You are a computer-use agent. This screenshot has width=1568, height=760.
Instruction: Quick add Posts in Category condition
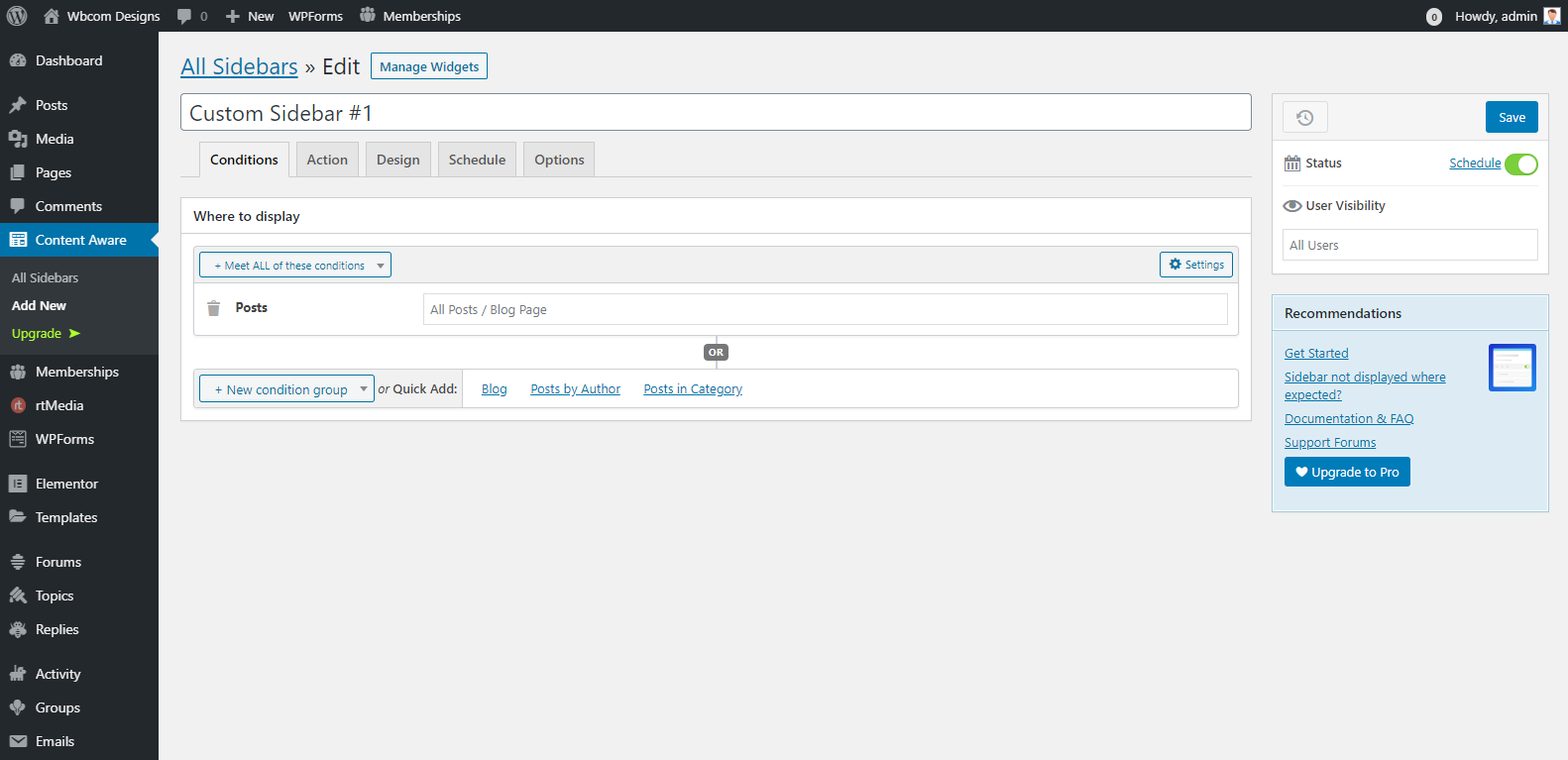(x=693, y=389)
